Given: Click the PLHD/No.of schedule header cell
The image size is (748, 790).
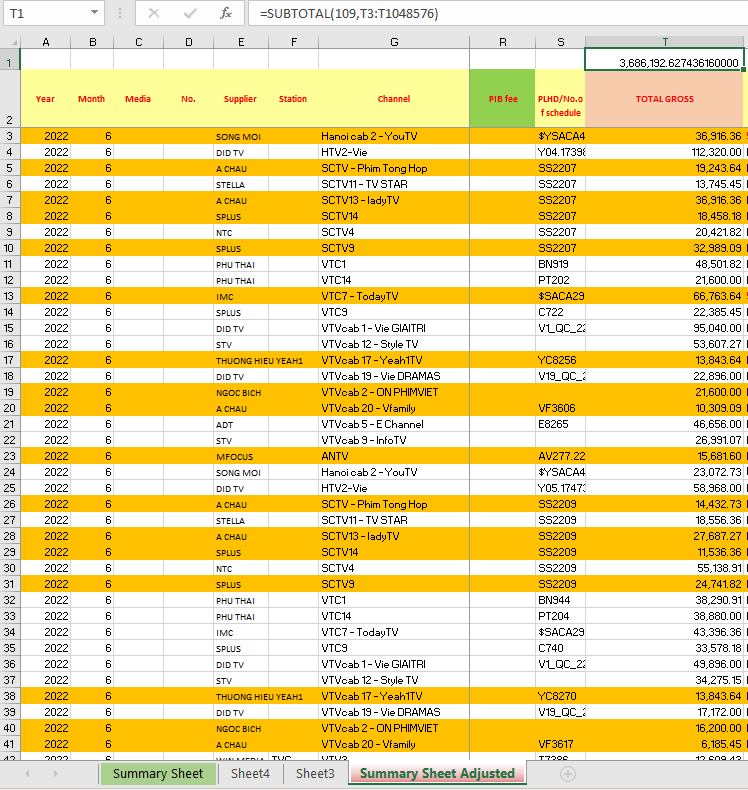Looking at the screenshot, I should click(560, 98).
